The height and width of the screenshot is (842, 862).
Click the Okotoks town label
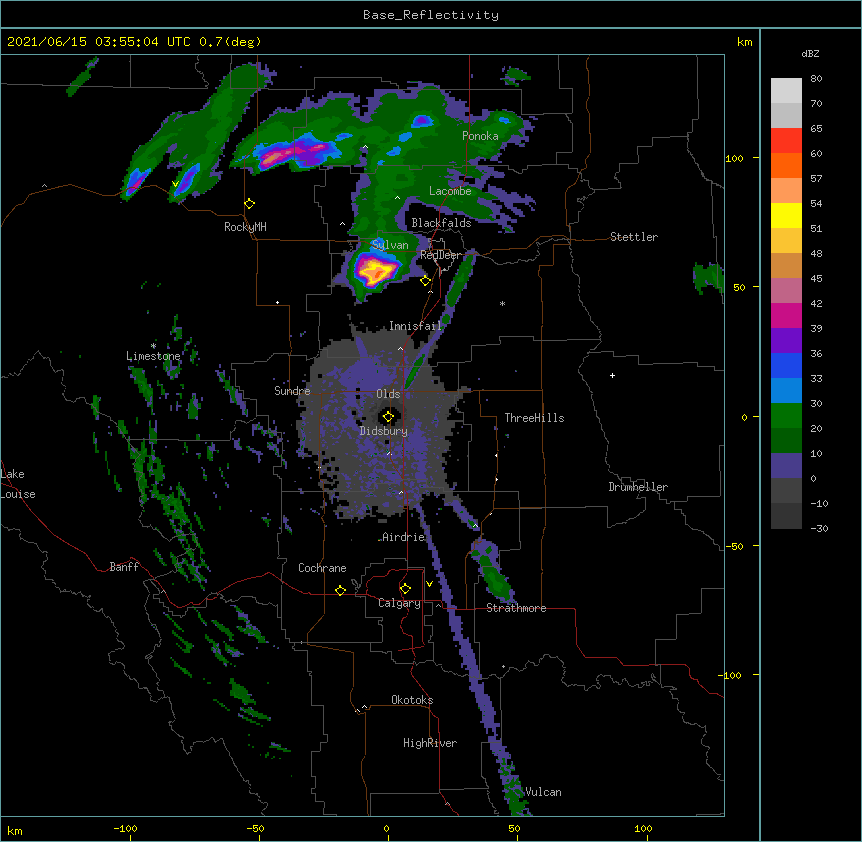coord(412,700)
